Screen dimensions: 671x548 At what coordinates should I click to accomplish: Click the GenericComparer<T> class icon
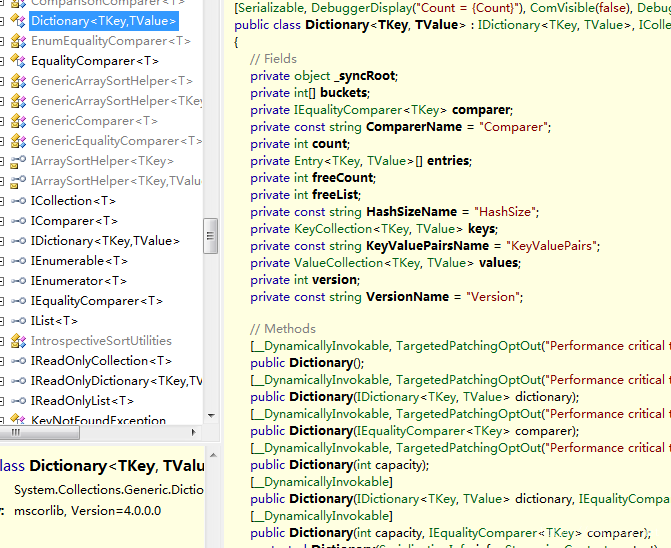click(18, 121)
